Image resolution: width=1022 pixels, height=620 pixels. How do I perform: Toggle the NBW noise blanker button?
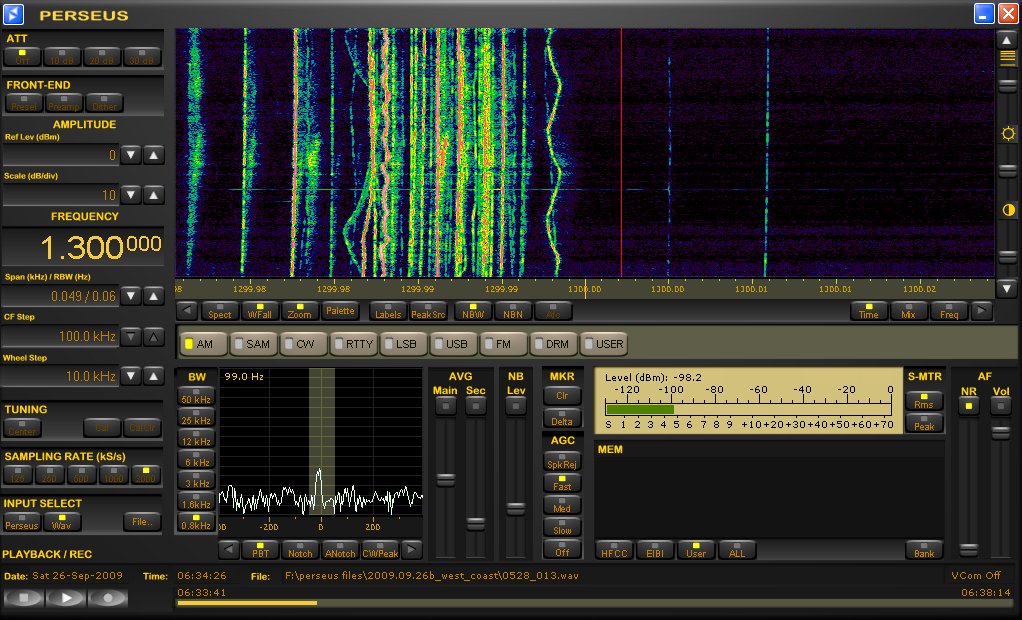point(473,311)
